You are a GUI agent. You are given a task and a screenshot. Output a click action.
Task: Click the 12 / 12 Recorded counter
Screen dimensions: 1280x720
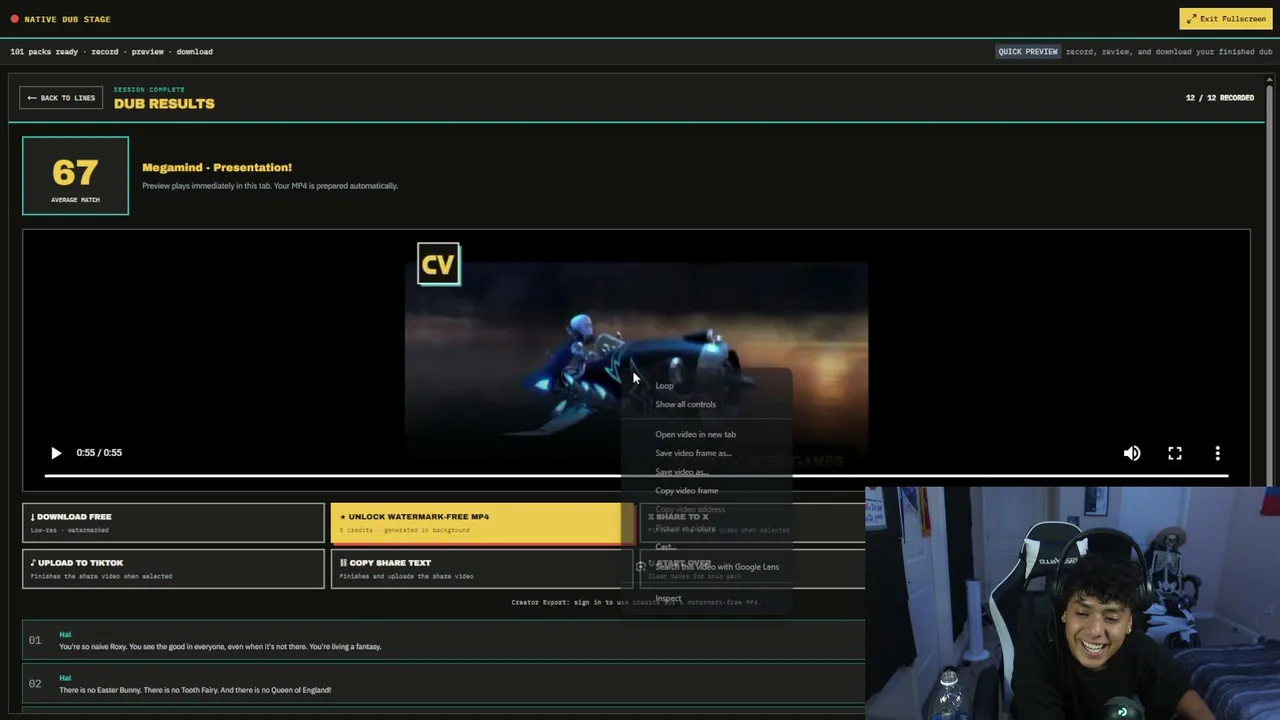point(1220,98)
